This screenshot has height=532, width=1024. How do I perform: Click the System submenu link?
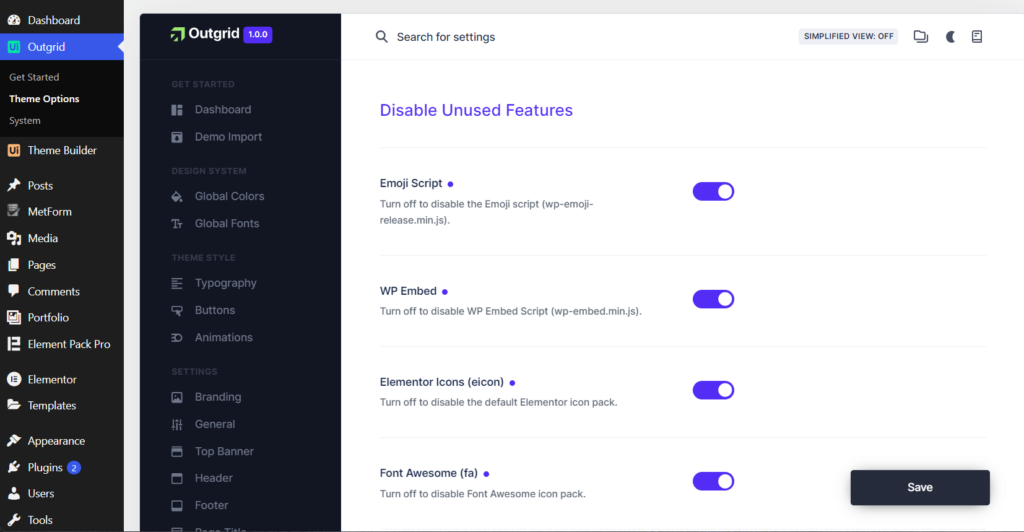[x=25, y=121]
